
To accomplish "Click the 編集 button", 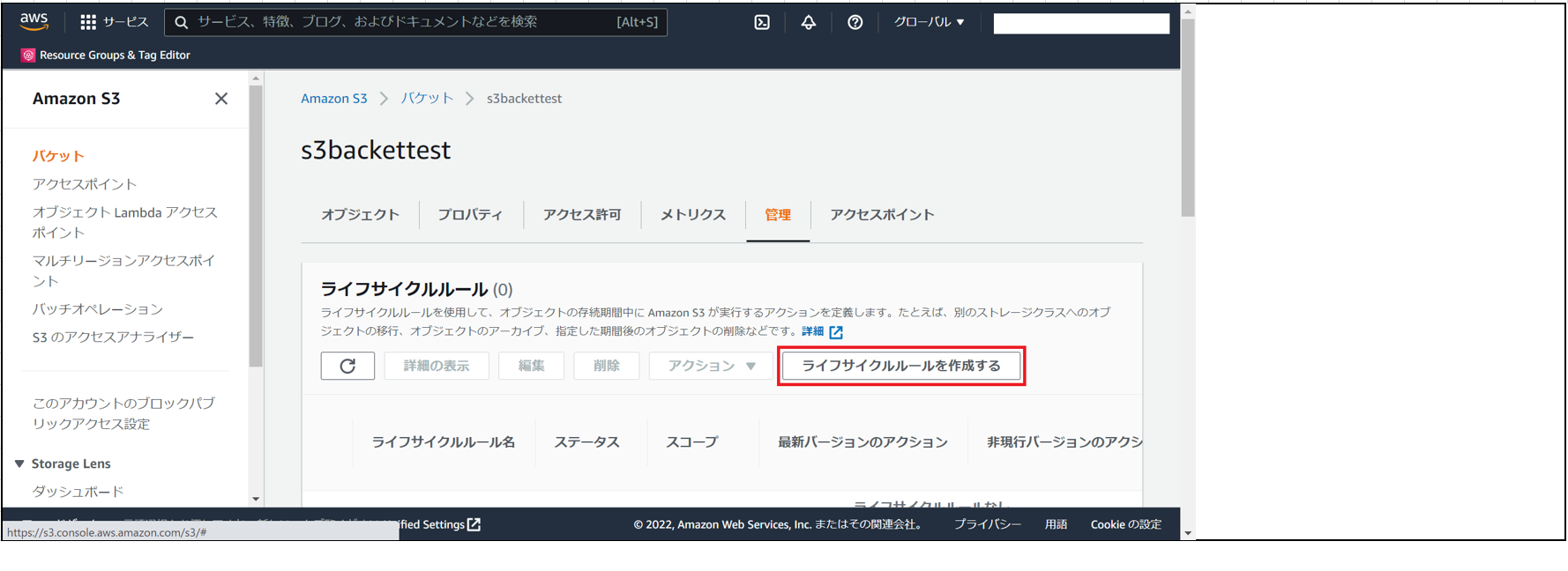I will [531, 366].
